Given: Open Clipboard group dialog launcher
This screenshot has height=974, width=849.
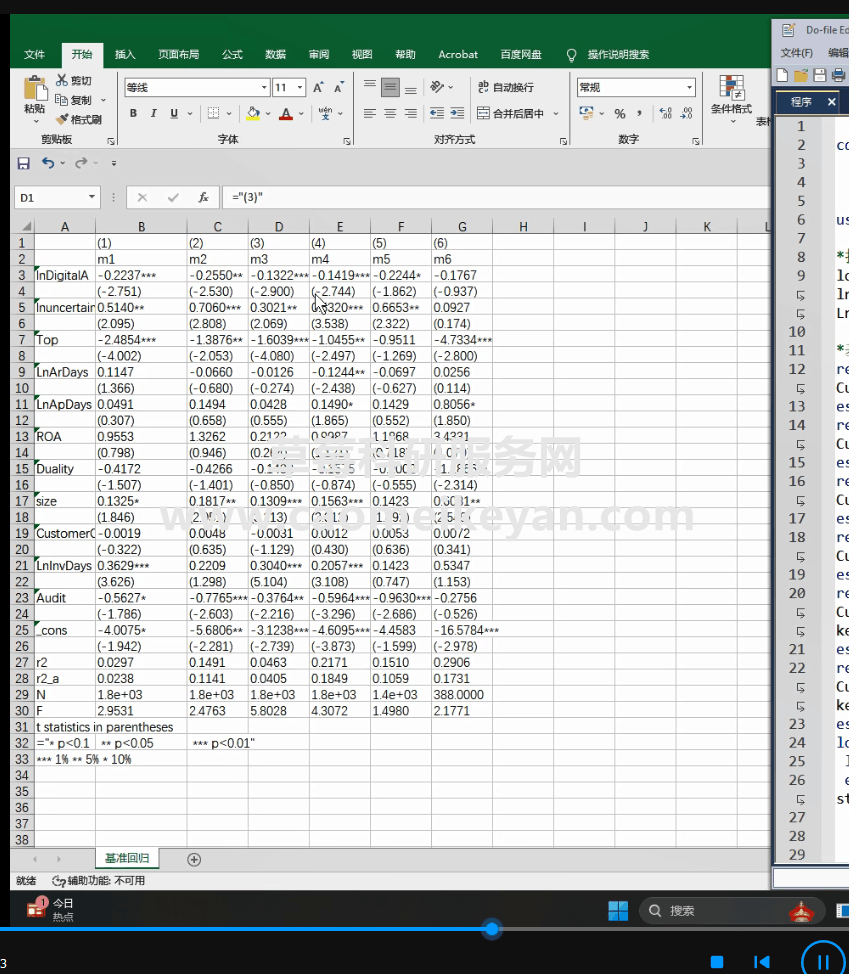Looking at the screenshot, I should pyautogui.click(x=111, y=141).
